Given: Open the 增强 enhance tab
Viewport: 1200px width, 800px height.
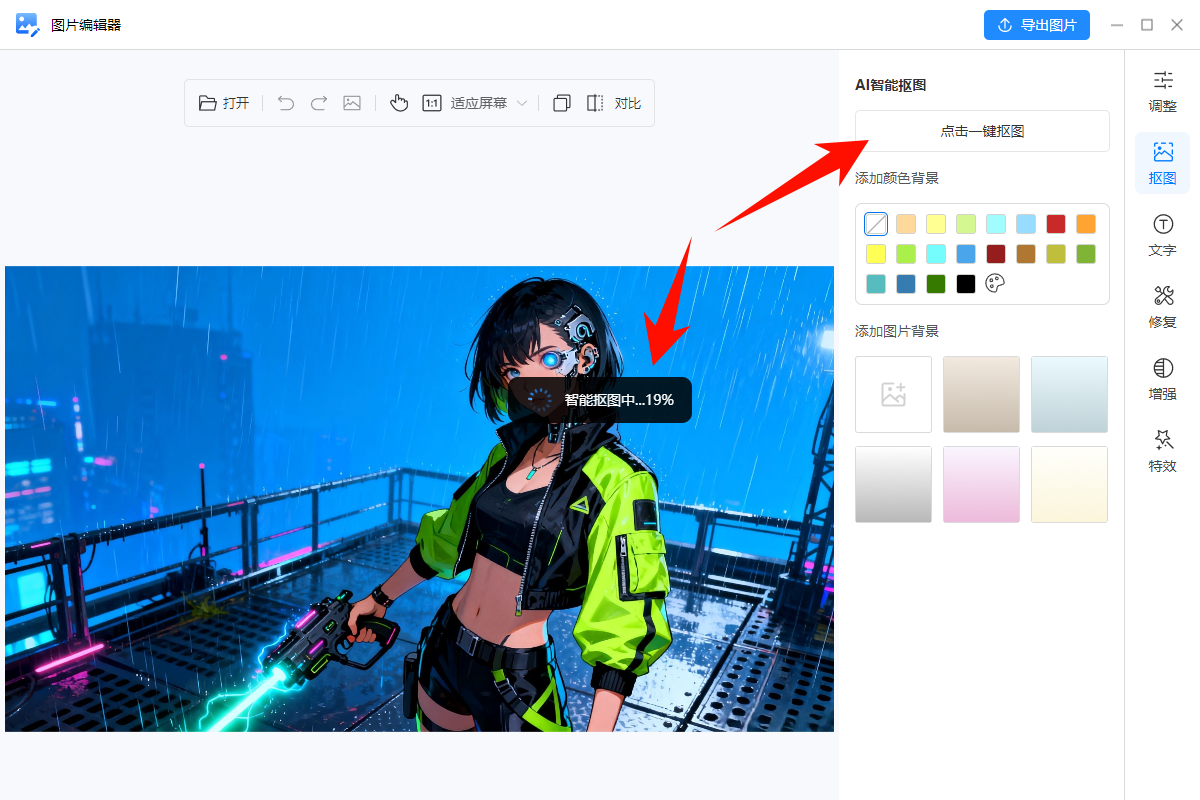Looking at the screenshot, I should click(1163, 380).
